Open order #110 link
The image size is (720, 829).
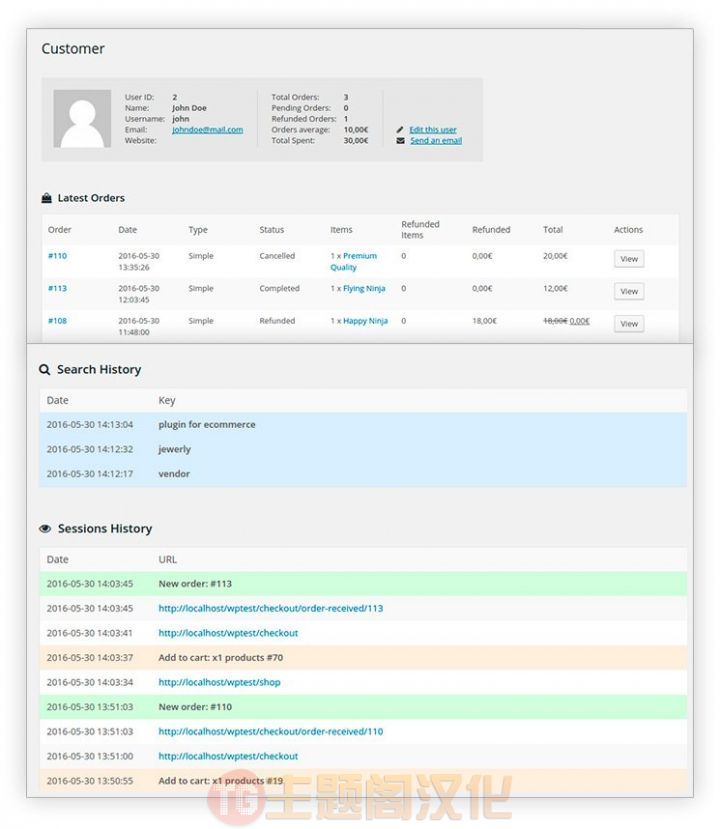pos(57,256)
